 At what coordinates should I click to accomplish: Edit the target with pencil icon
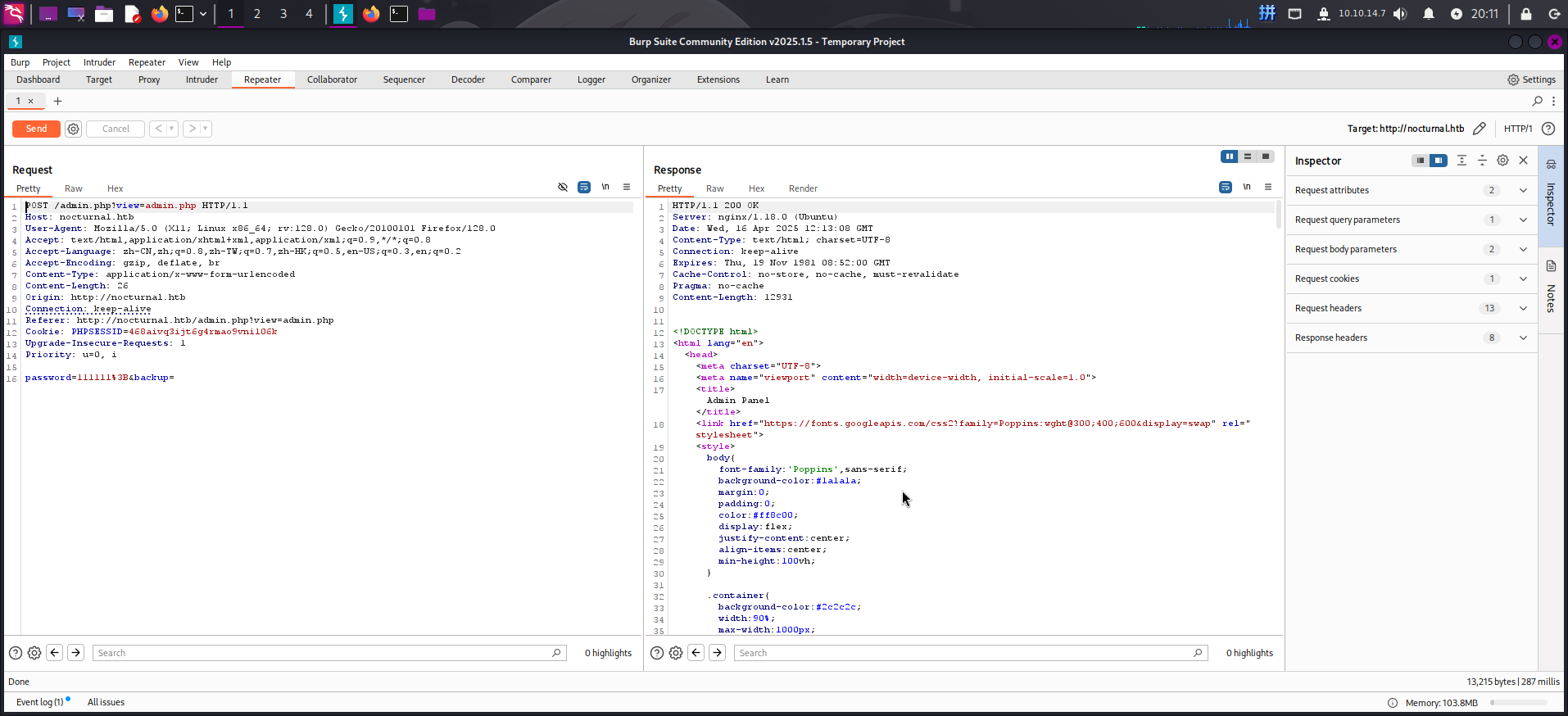click(x=1480, y=129)
